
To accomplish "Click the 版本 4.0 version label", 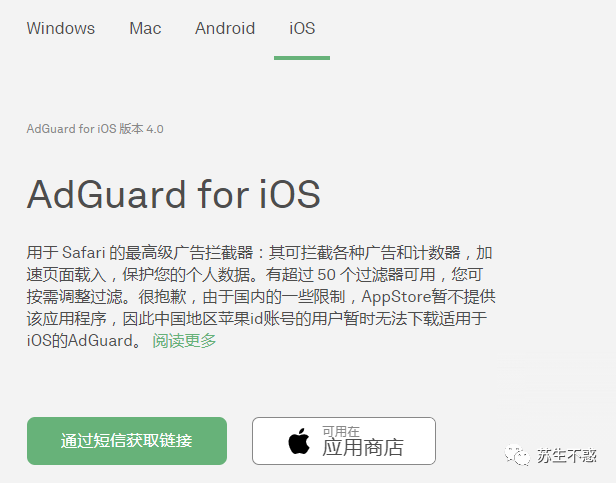I will (141, 129).
